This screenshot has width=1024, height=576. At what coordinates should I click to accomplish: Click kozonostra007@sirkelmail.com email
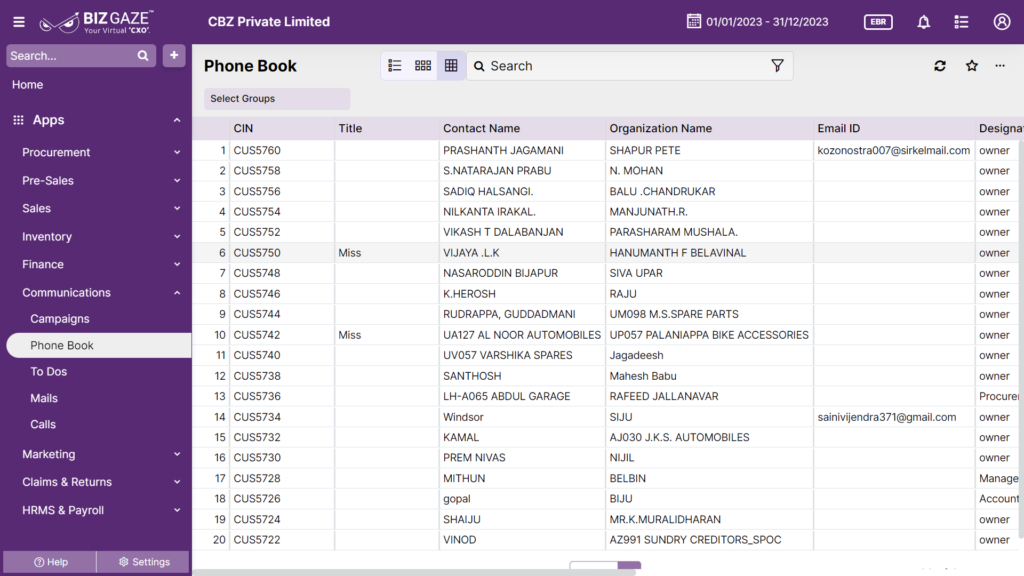coord(893,150)
